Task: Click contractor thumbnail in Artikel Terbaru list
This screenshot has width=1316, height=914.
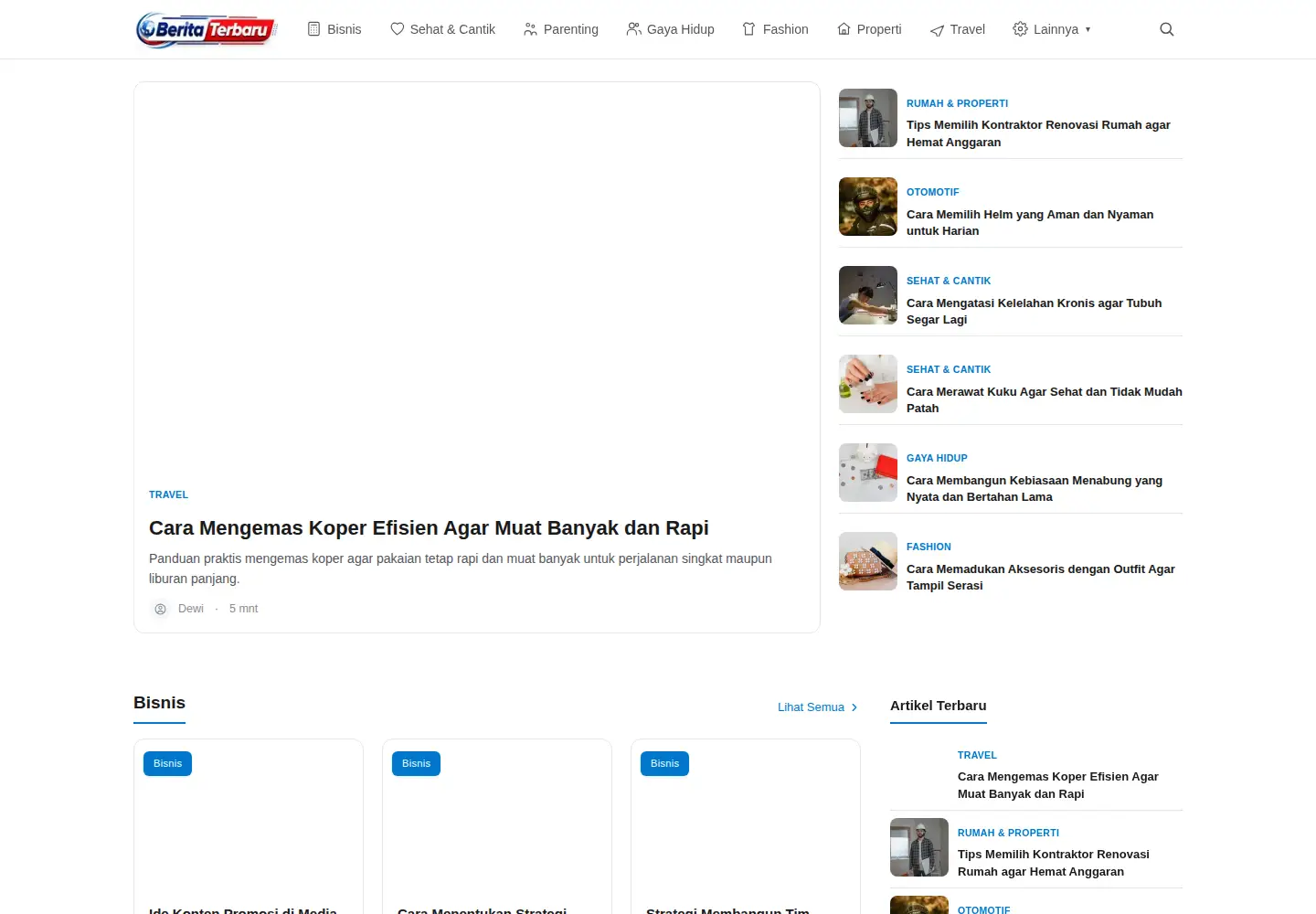Action: (919, 847)
